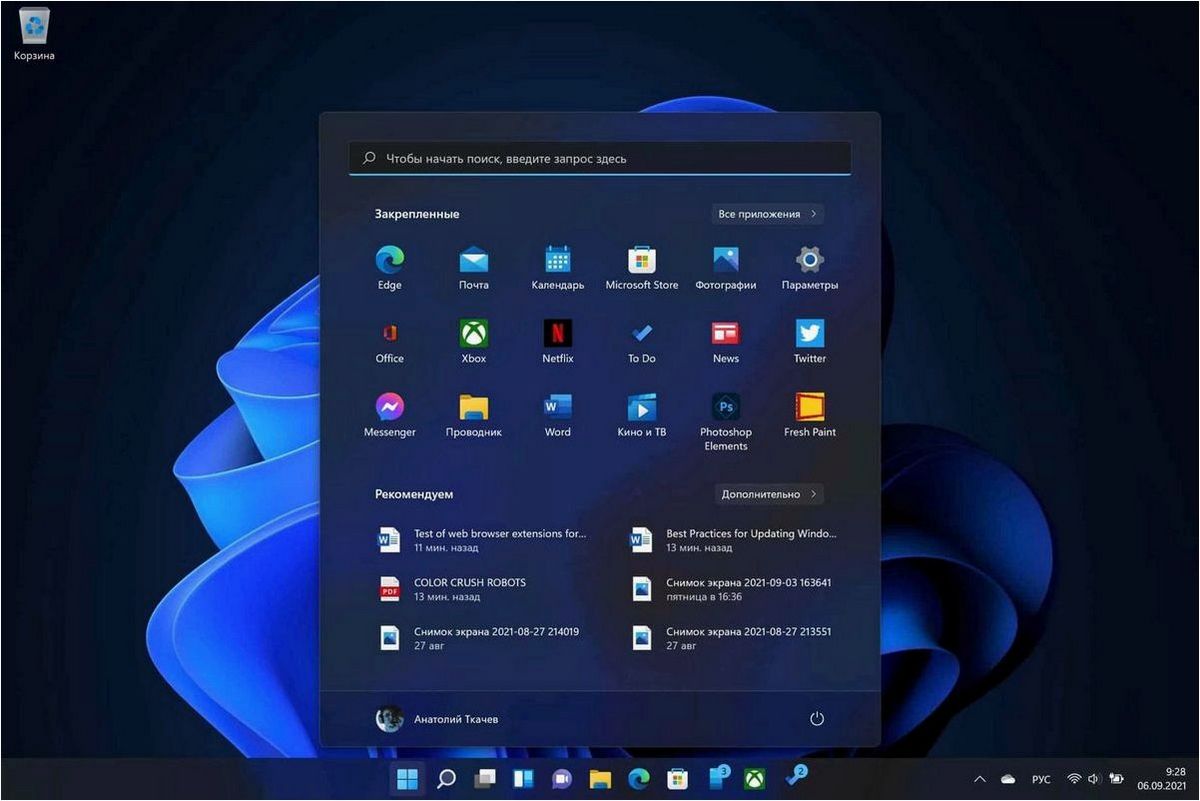
Task: Open taskbar Search magnifier
Action: tap(446, 779)
